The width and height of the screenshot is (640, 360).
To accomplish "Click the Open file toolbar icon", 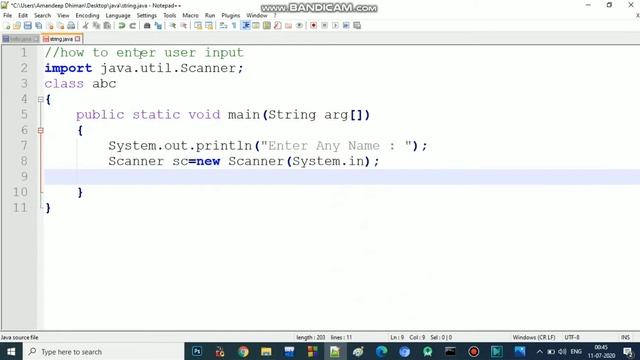I will (17, 26).
